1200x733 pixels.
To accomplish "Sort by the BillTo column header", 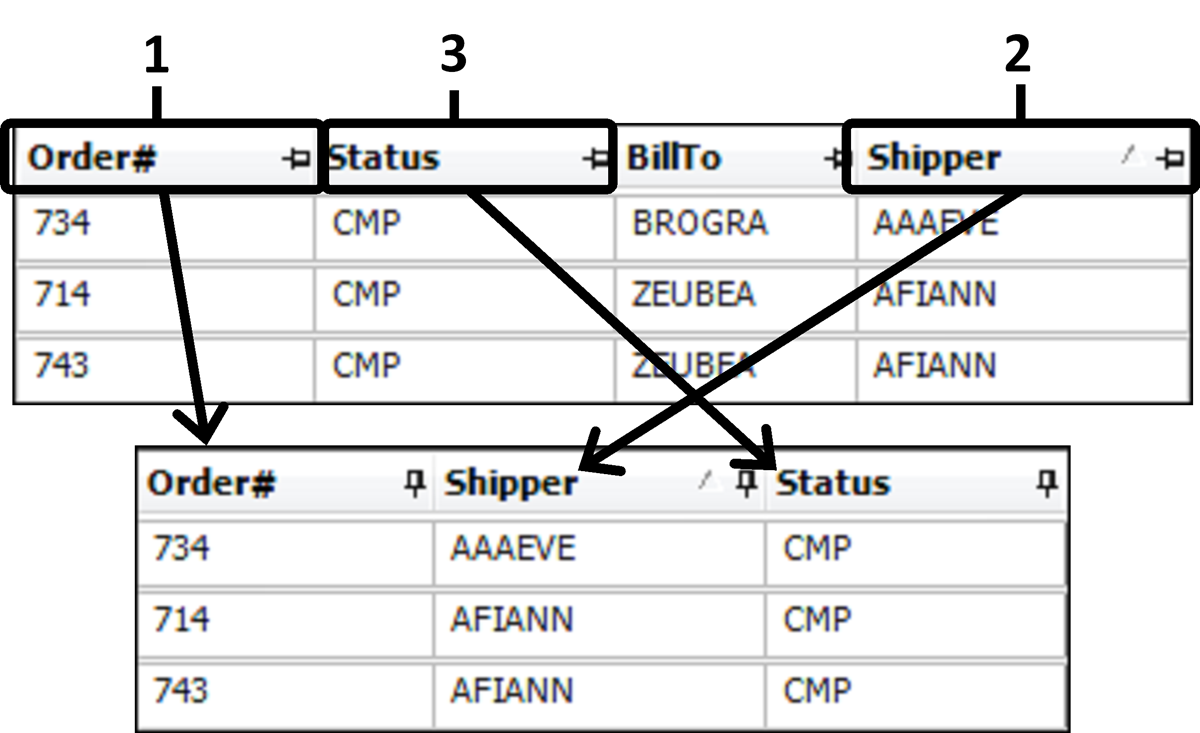I will [673, 158].
